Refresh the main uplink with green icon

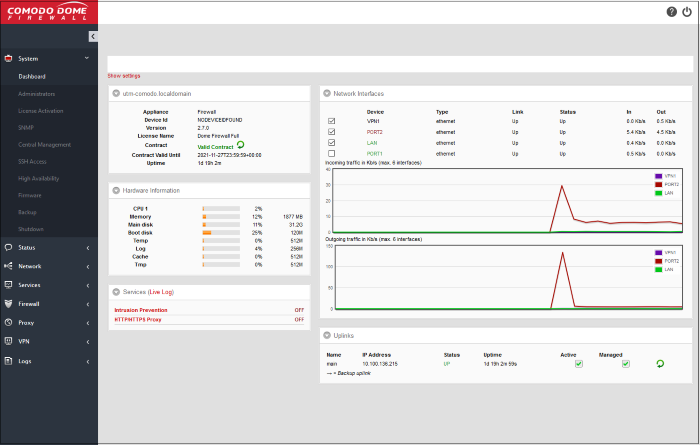(659, 364)
